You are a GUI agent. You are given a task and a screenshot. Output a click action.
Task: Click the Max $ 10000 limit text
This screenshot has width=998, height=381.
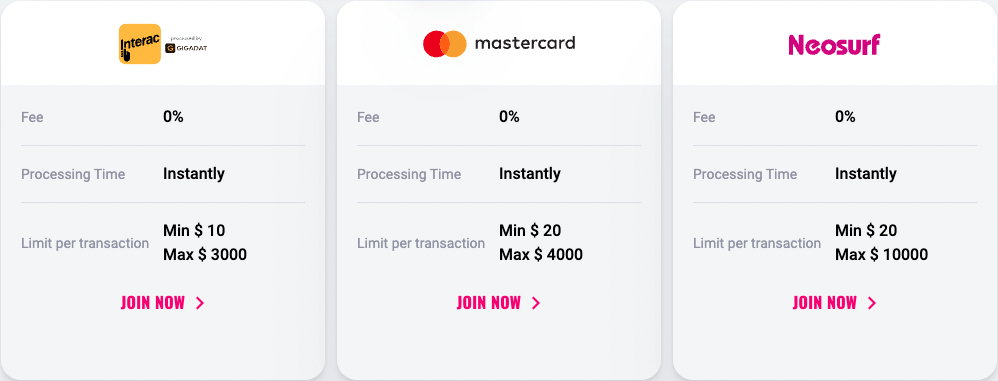pyautogui.click(x=882, y=255)
